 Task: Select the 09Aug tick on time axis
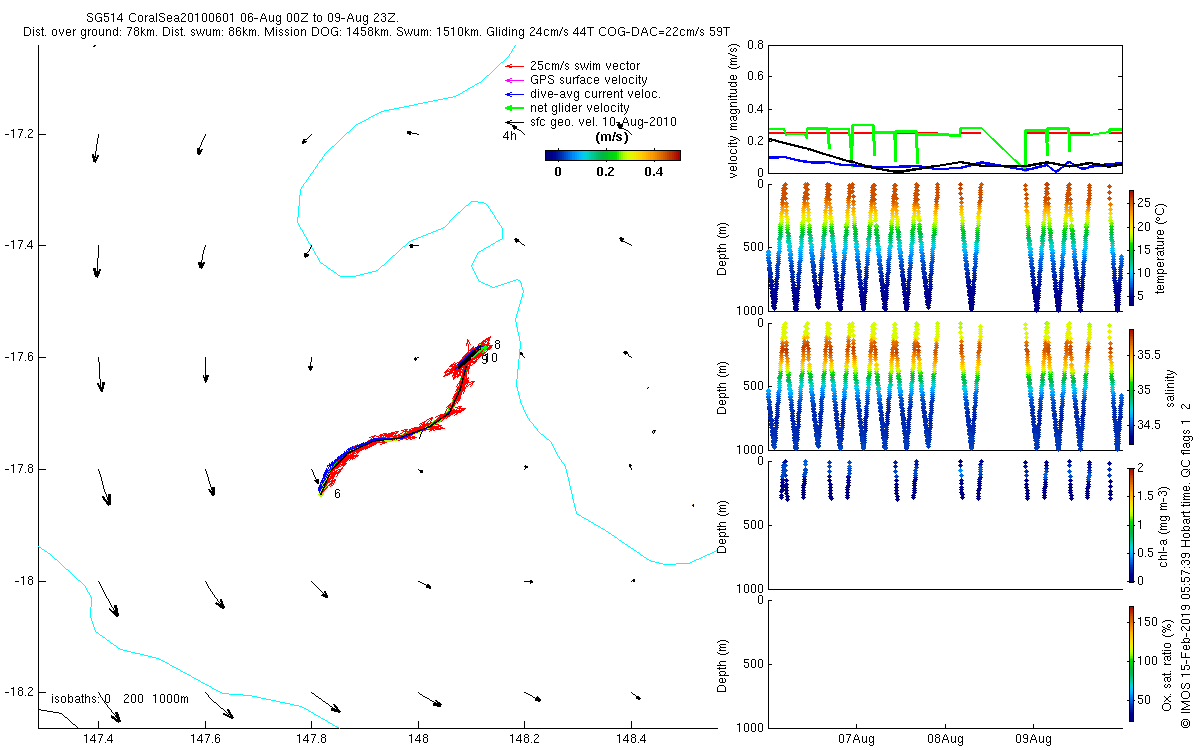[x=1033, y=739]
